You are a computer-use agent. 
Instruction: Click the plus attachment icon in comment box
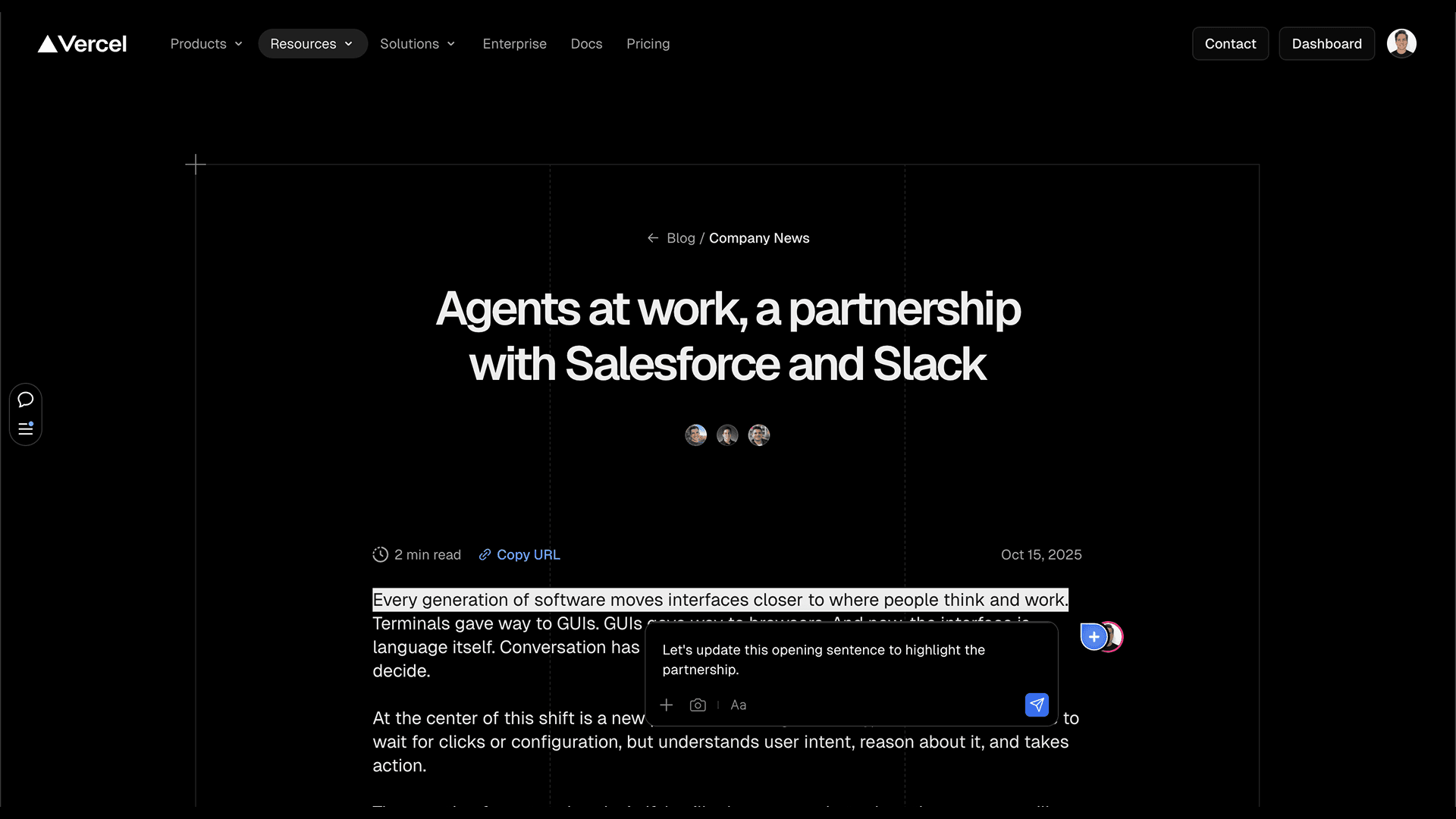(667, 705)
